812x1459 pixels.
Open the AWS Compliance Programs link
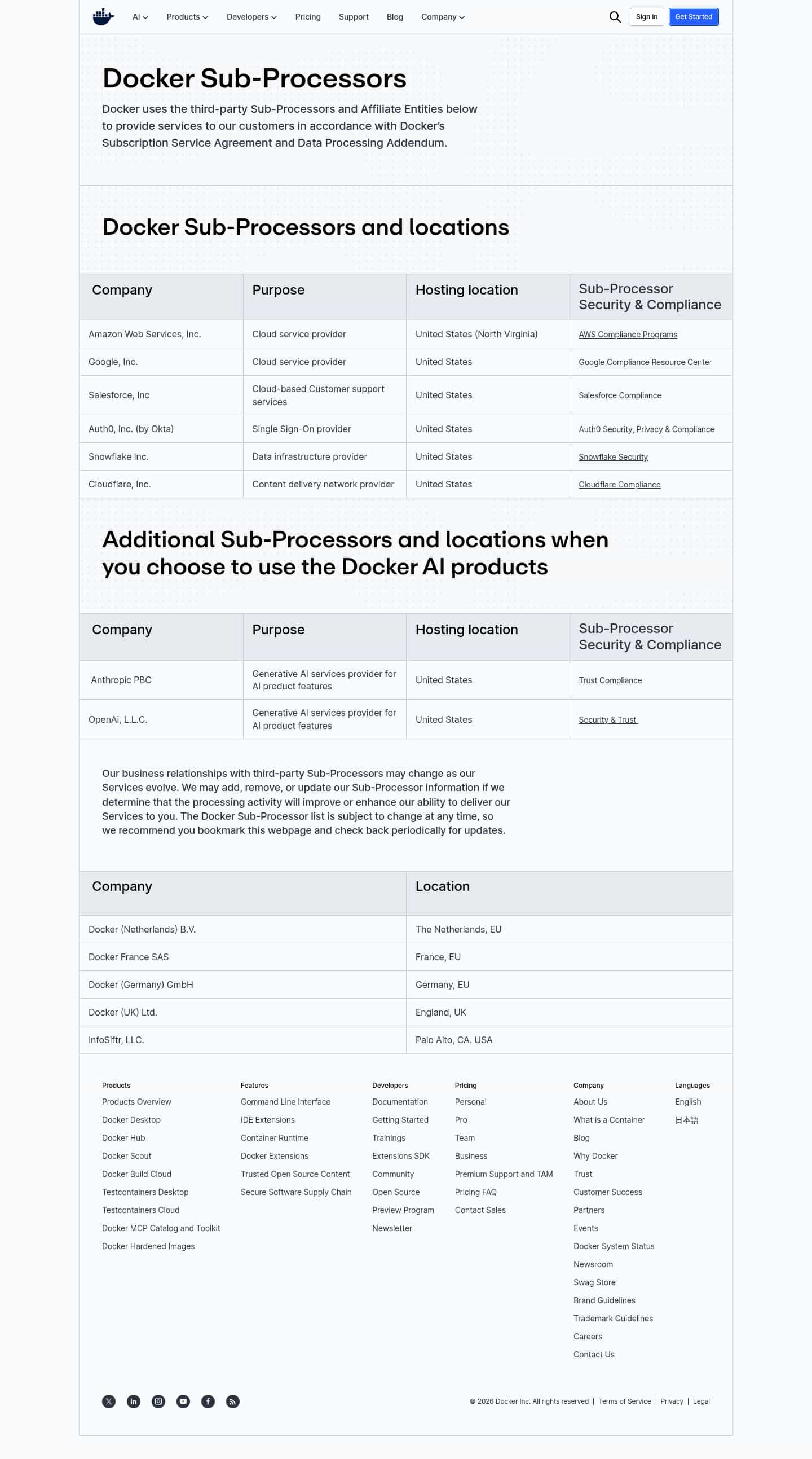coord(628,335)
